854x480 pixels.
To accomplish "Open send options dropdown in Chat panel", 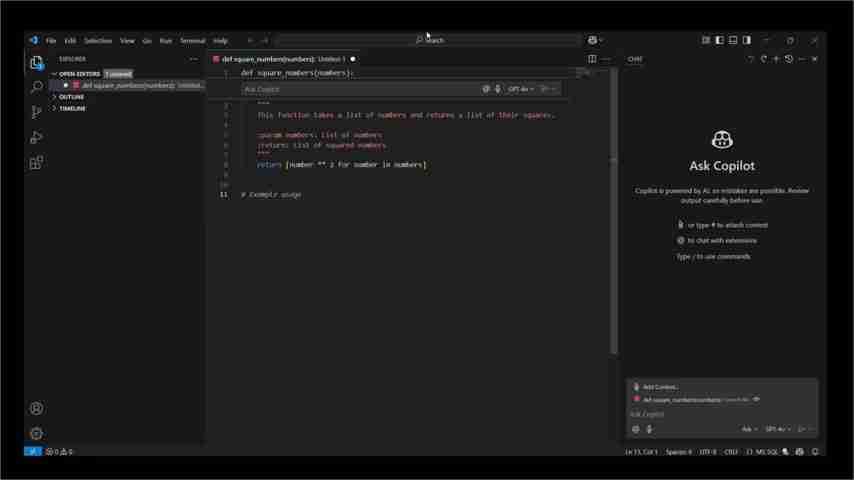I will pos(811,429).
